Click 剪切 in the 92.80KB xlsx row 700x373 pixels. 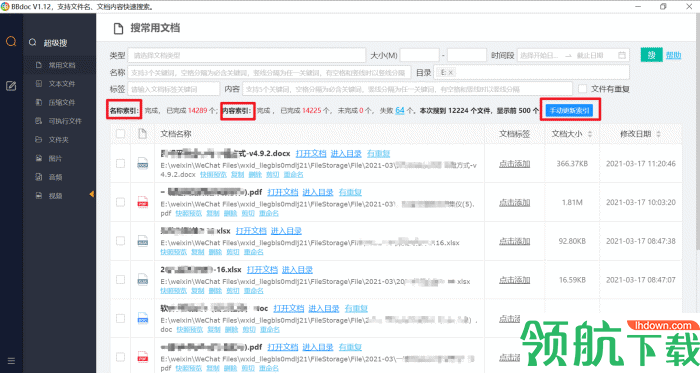tap(233, 252)
